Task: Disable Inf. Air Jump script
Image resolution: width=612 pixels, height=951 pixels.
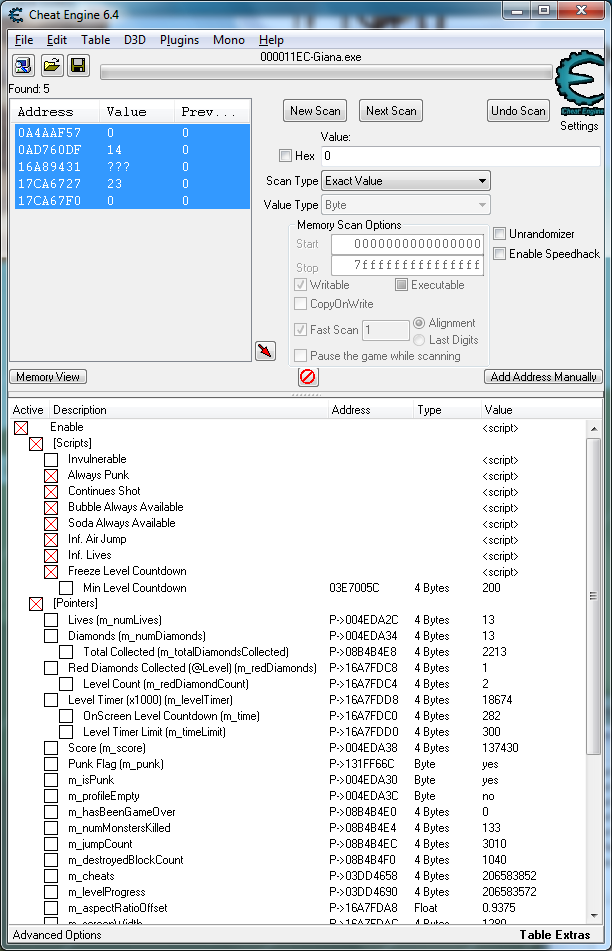Action: [x=51, y=540]
